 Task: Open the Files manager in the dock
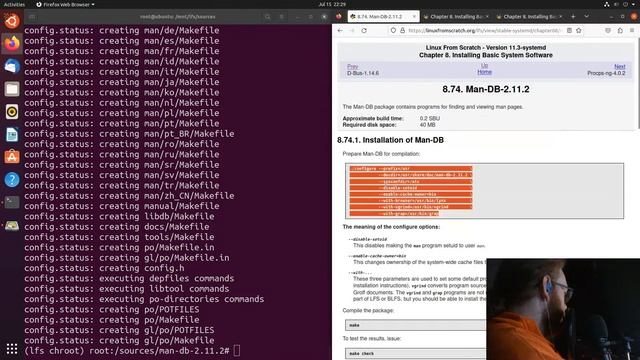click(x=12, y=89)
